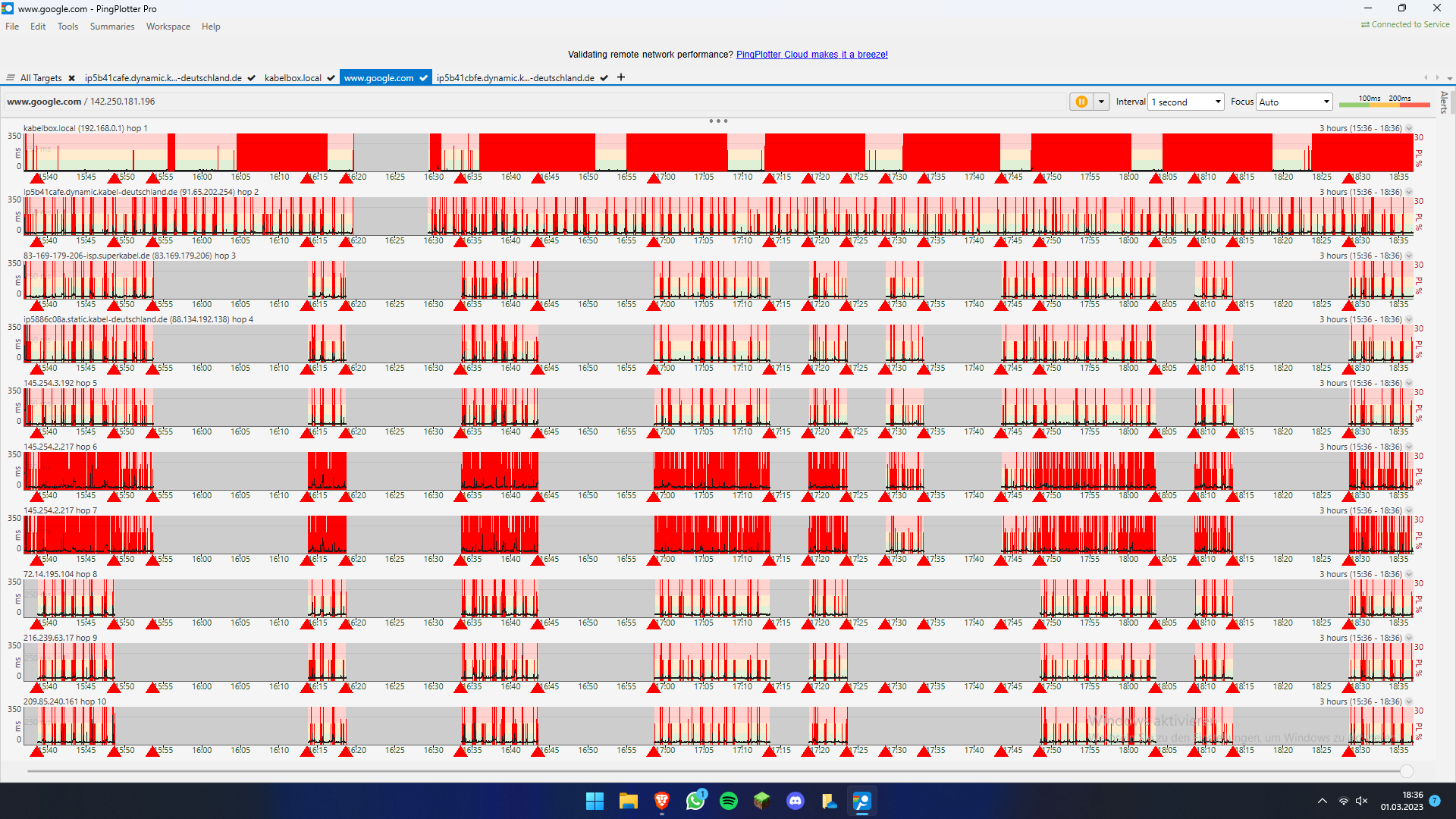Click the 100ms/200ms latency color scale
The width and height of the screenshot is (1456, 819).
pos(1384,102)
